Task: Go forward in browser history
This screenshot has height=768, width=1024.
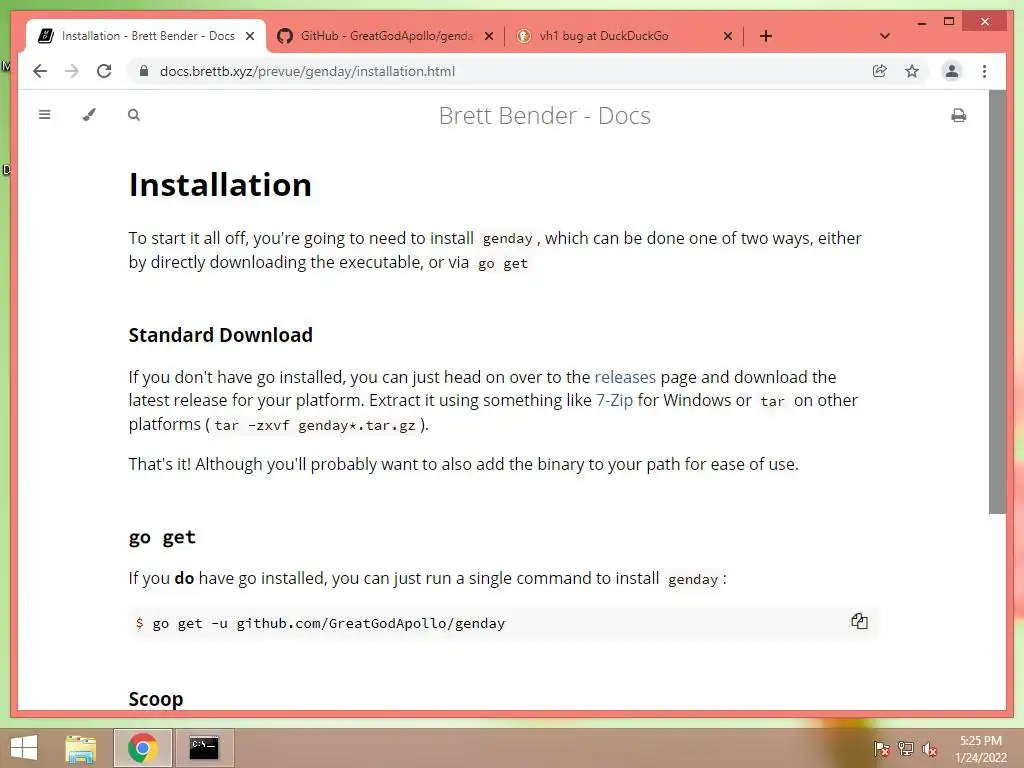Action: pyautogui.click(x=72, y=71)
